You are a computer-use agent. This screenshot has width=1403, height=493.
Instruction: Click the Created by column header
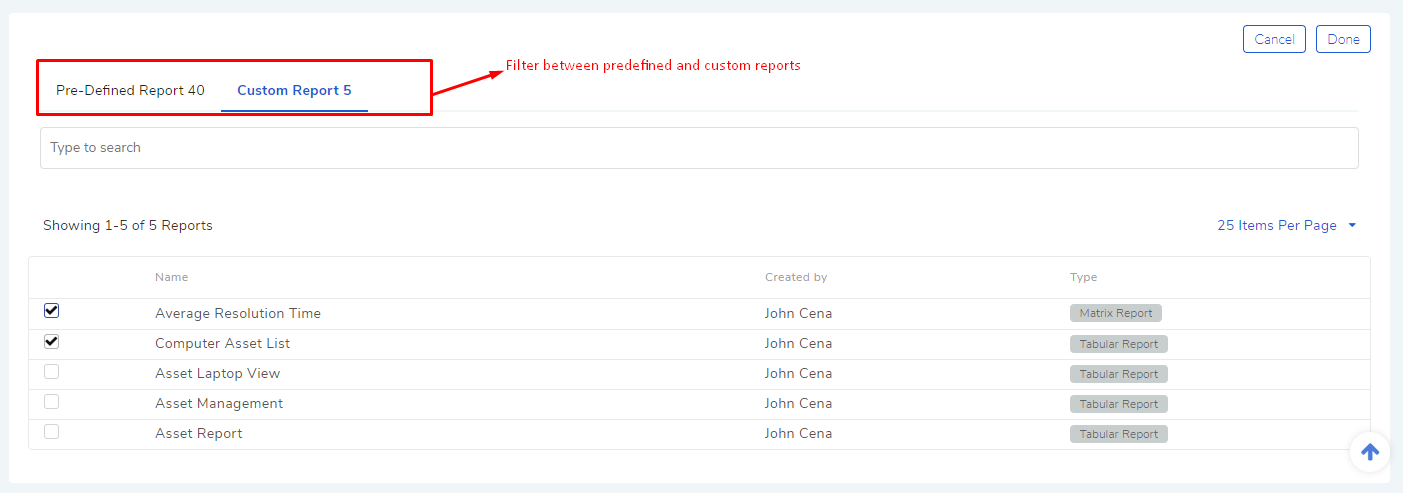[796, 277]
